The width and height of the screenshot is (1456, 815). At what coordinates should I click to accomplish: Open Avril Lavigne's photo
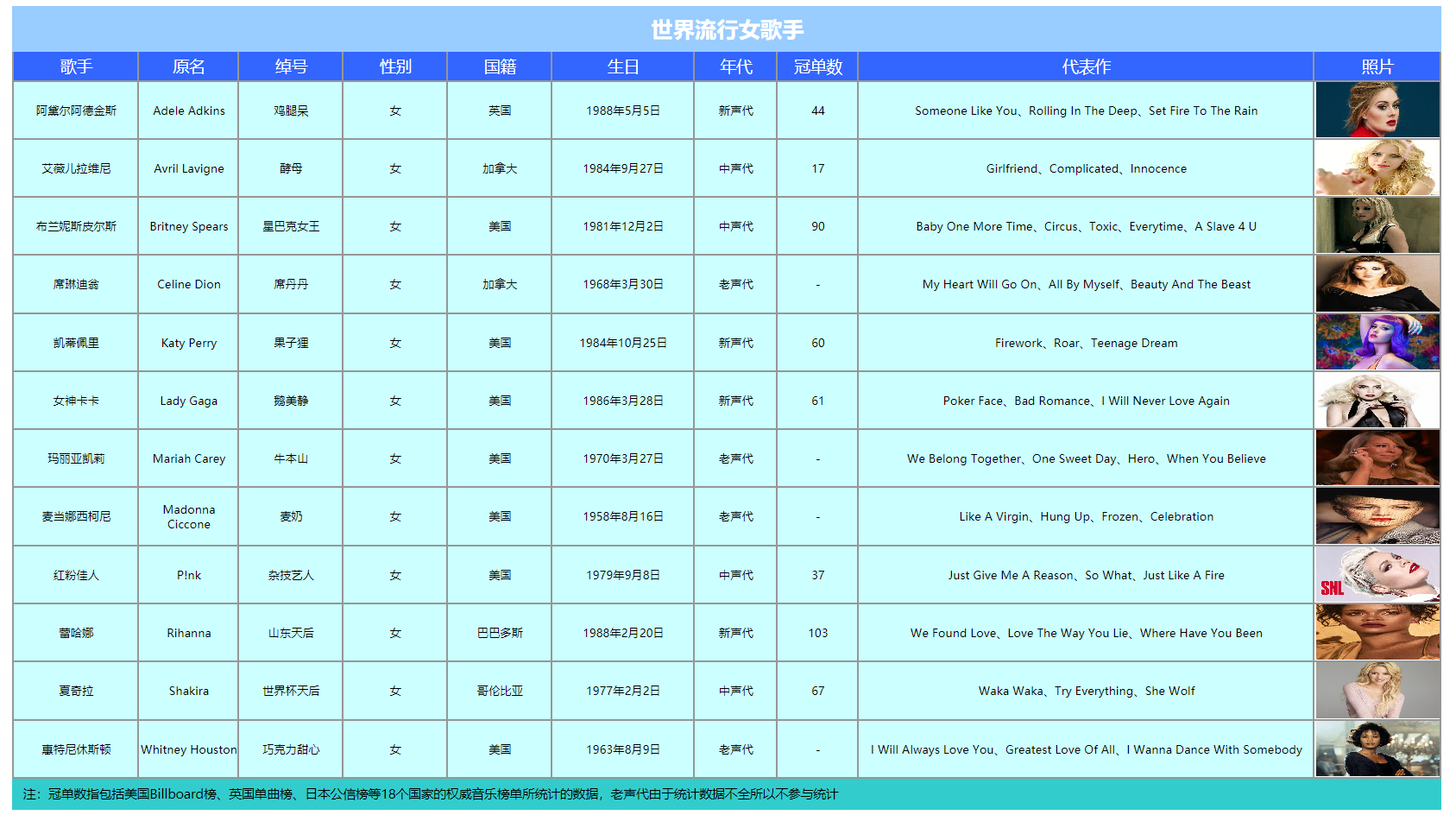[1377, 167]
